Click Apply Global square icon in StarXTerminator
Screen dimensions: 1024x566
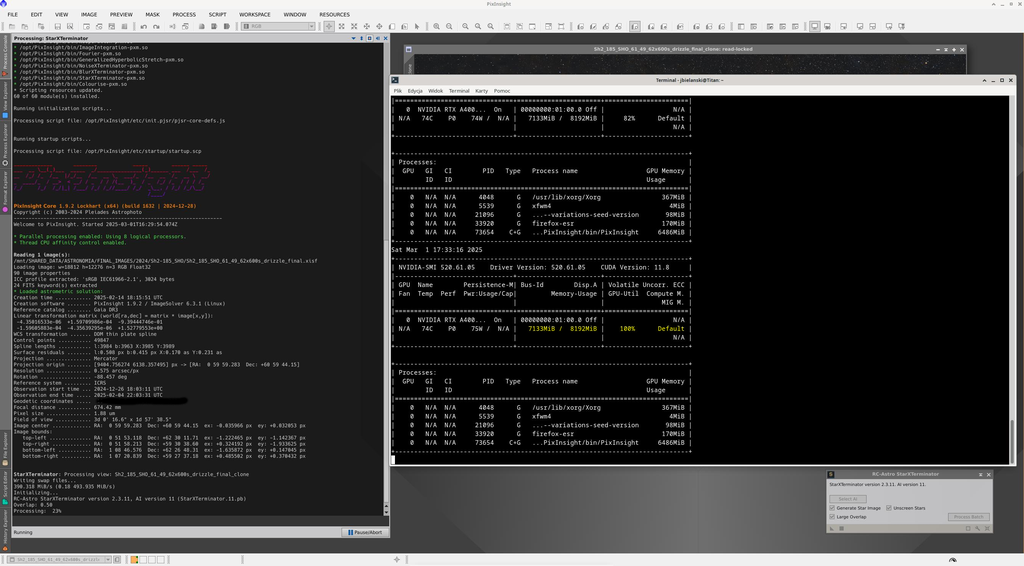841,529
